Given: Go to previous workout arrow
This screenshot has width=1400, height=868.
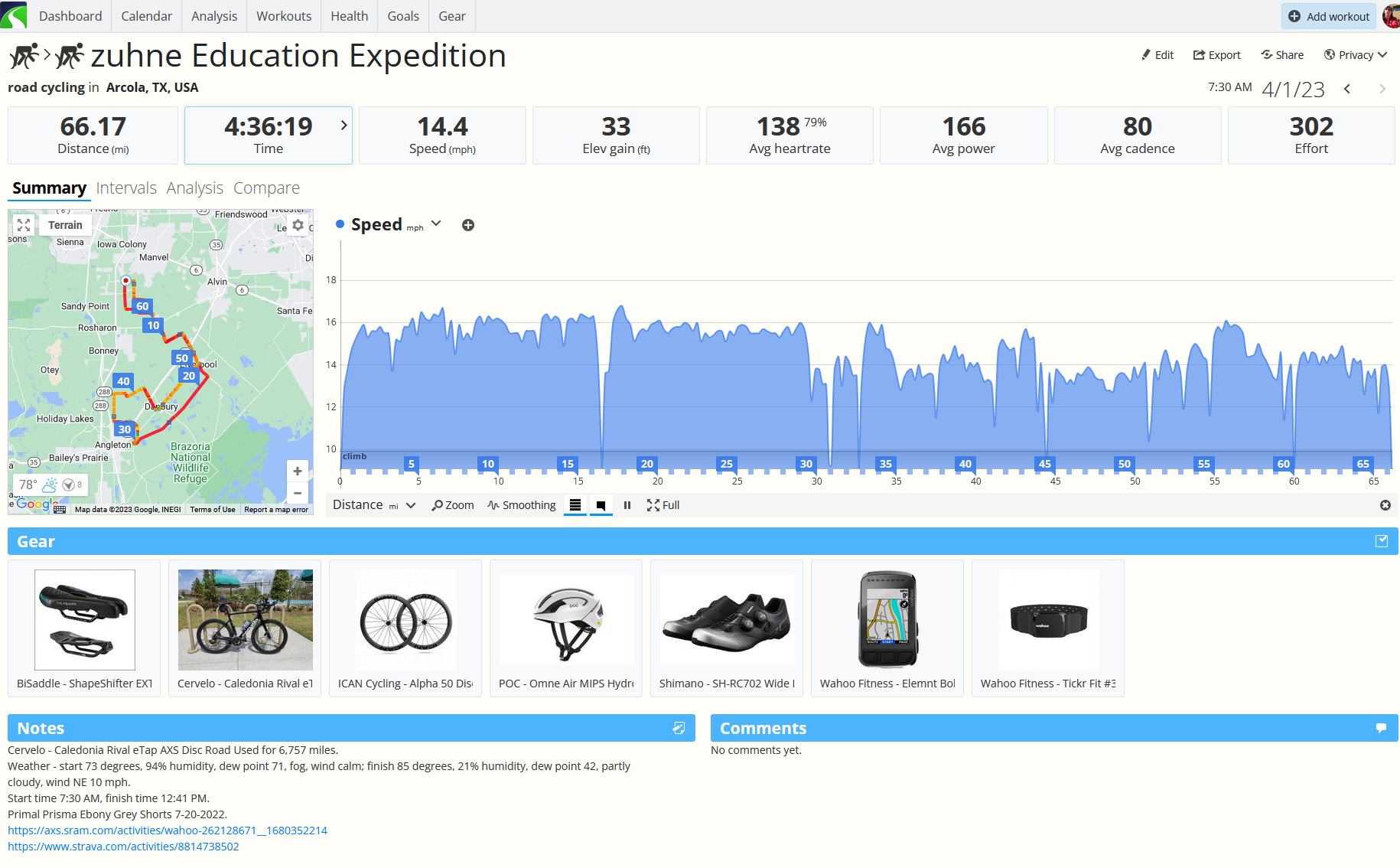Looking at the screenshot, I should tap(1347, 89).
